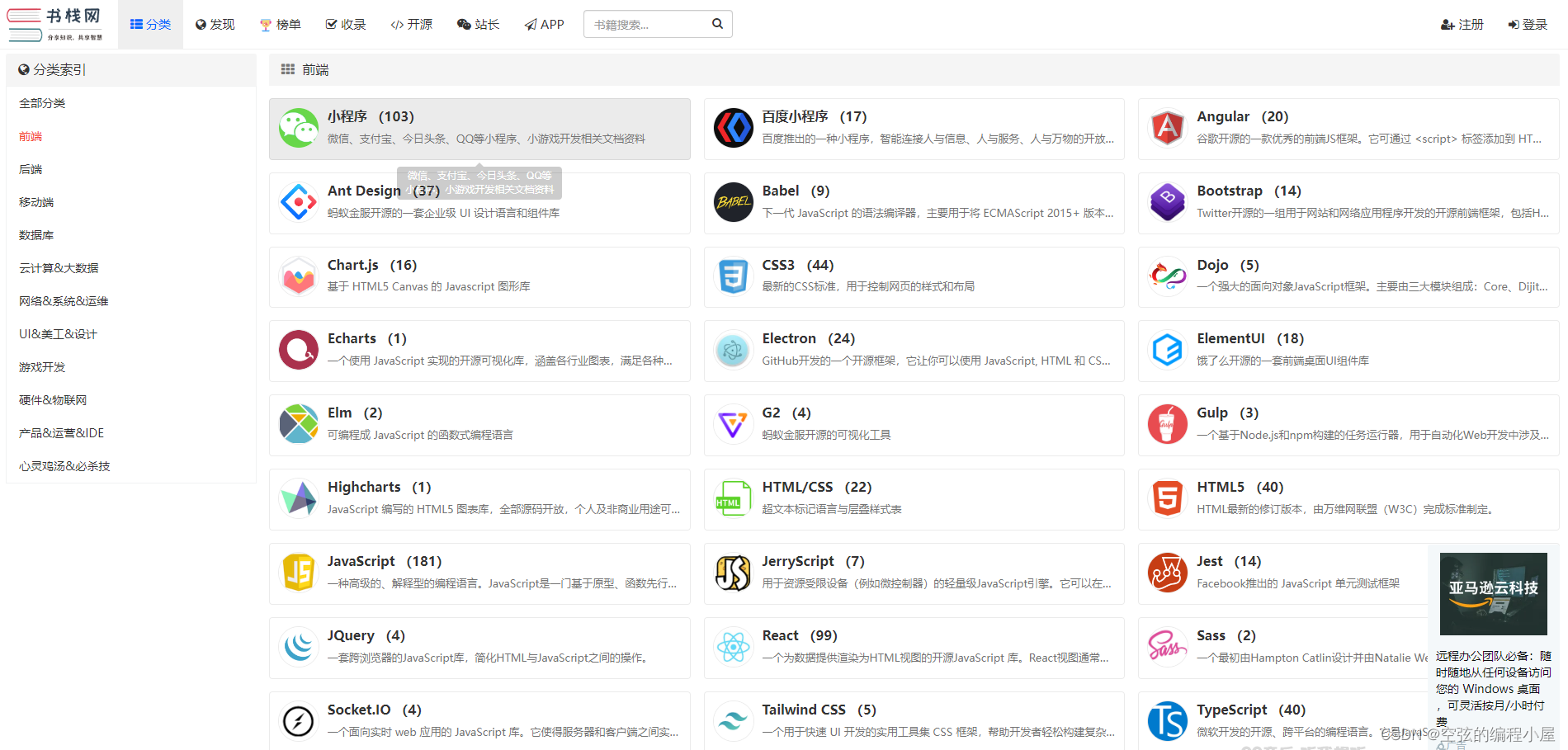Open the Highcharts logo icon
1568x750 pixels.
[x=299, y=498]
